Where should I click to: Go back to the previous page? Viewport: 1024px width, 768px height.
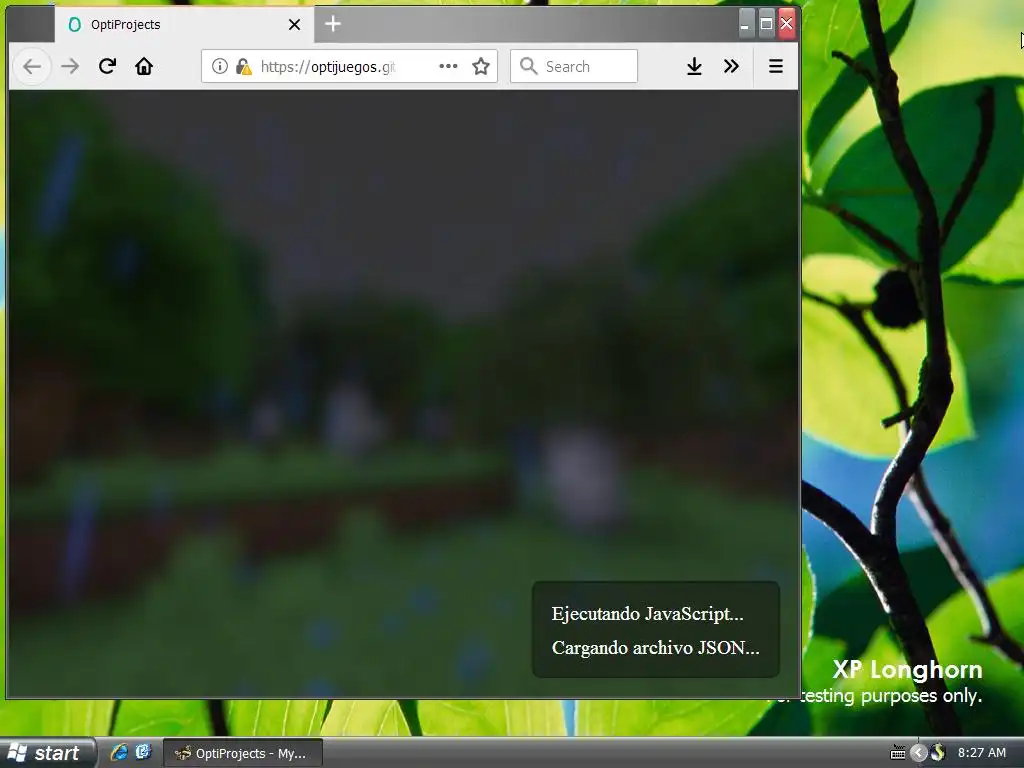(x=32, y=66)
